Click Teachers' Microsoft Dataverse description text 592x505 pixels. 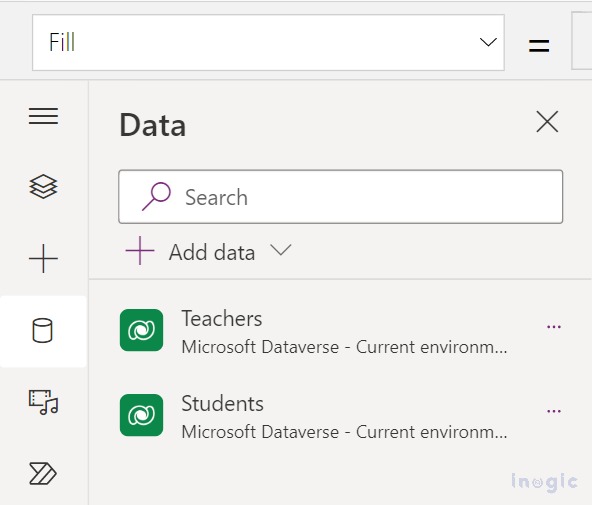pyautogui.click(x=344, y=347)
